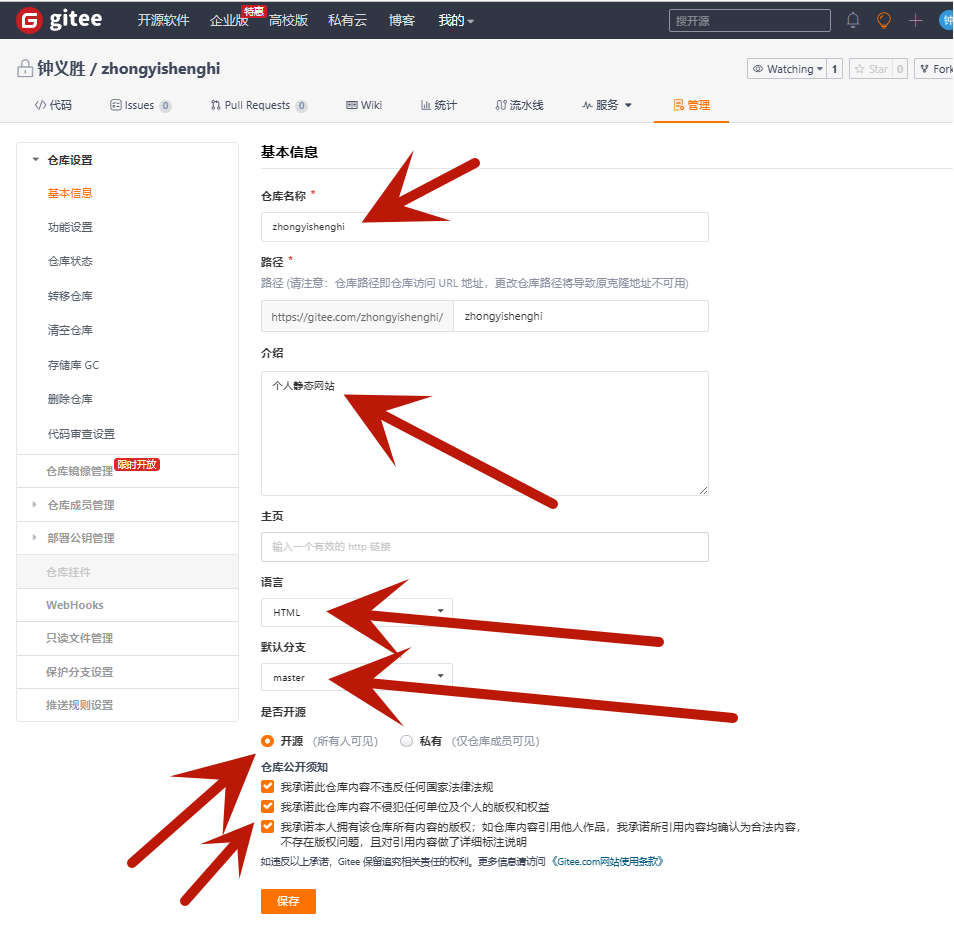The width and height of the screenshot is (954, 930).
Task: Click the 保存 save button
Action: pyautogui.click(x=288, y=901)
